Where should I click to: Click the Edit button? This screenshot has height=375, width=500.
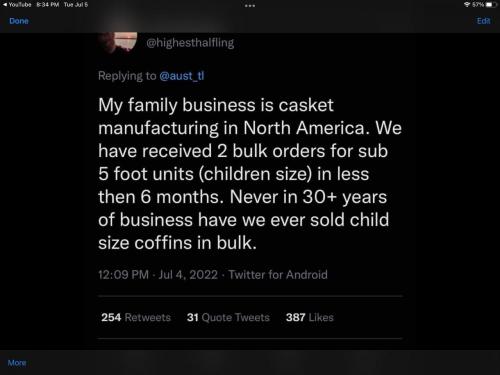tap(483, 21)
